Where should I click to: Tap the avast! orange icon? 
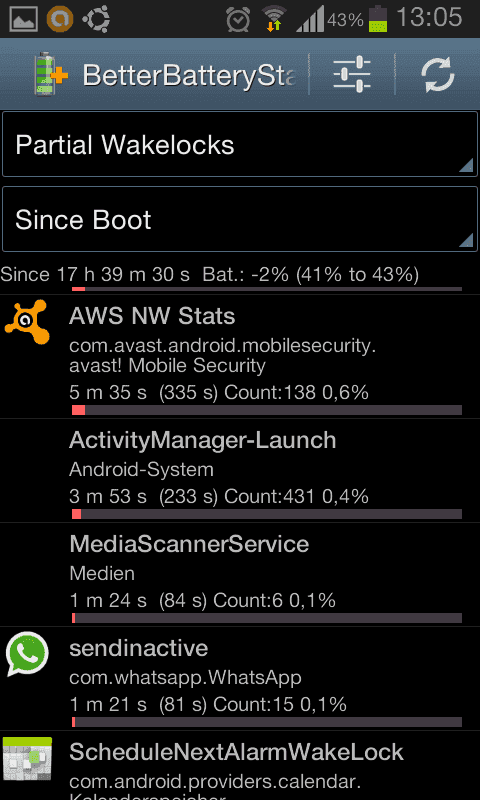tap(27, 322)
